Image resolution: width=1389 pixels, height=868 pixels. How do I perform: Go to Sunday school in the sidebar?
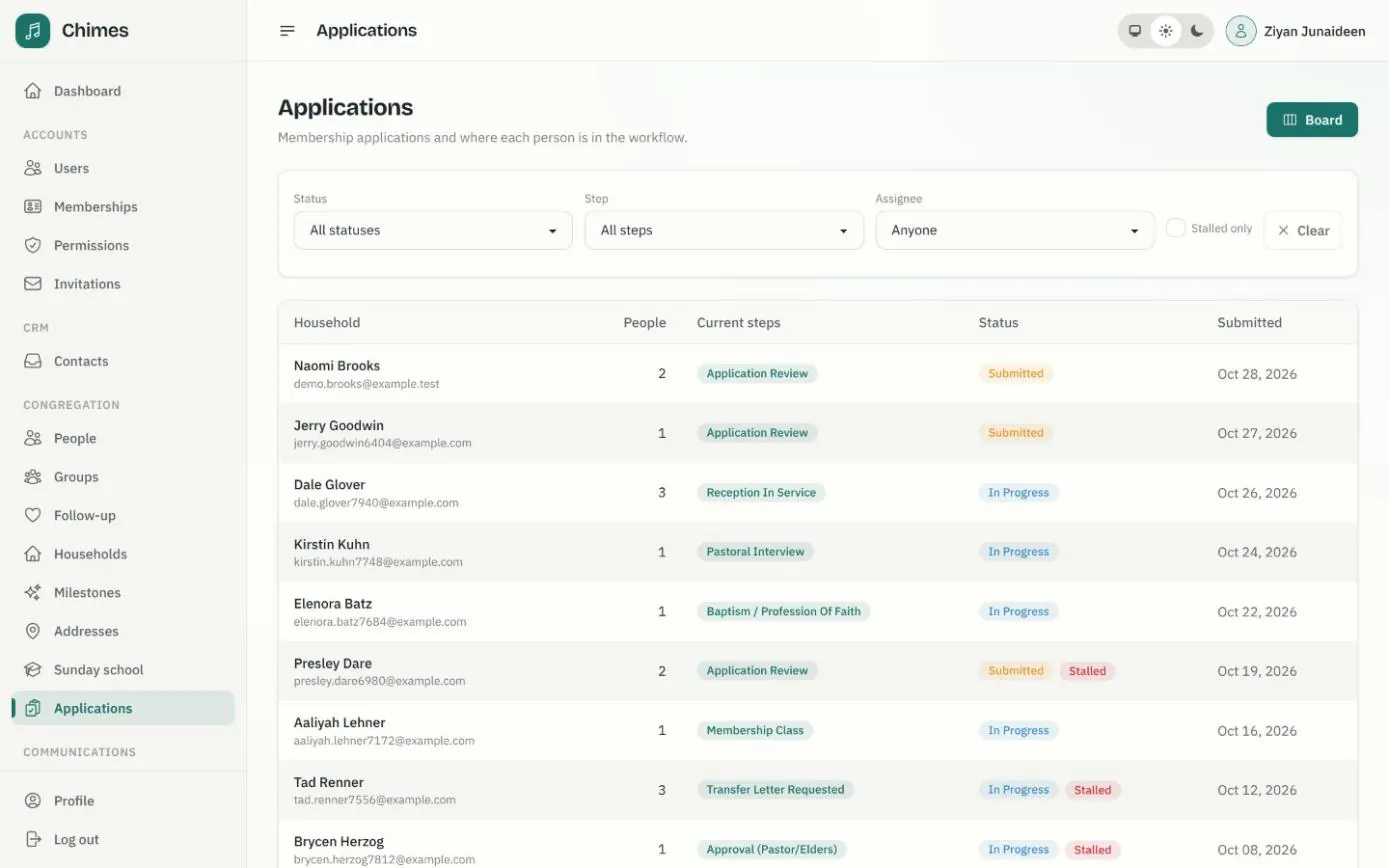123,670
